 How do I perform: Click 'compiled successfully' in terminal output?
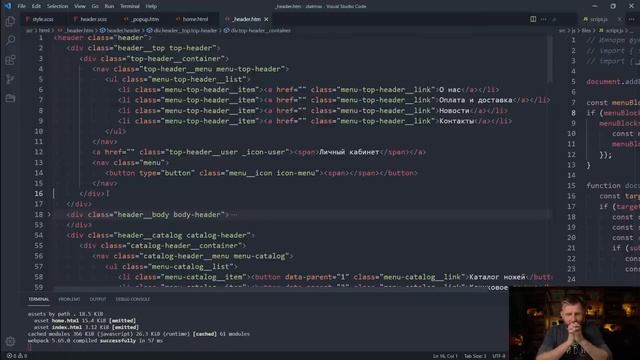click(108, 340)
